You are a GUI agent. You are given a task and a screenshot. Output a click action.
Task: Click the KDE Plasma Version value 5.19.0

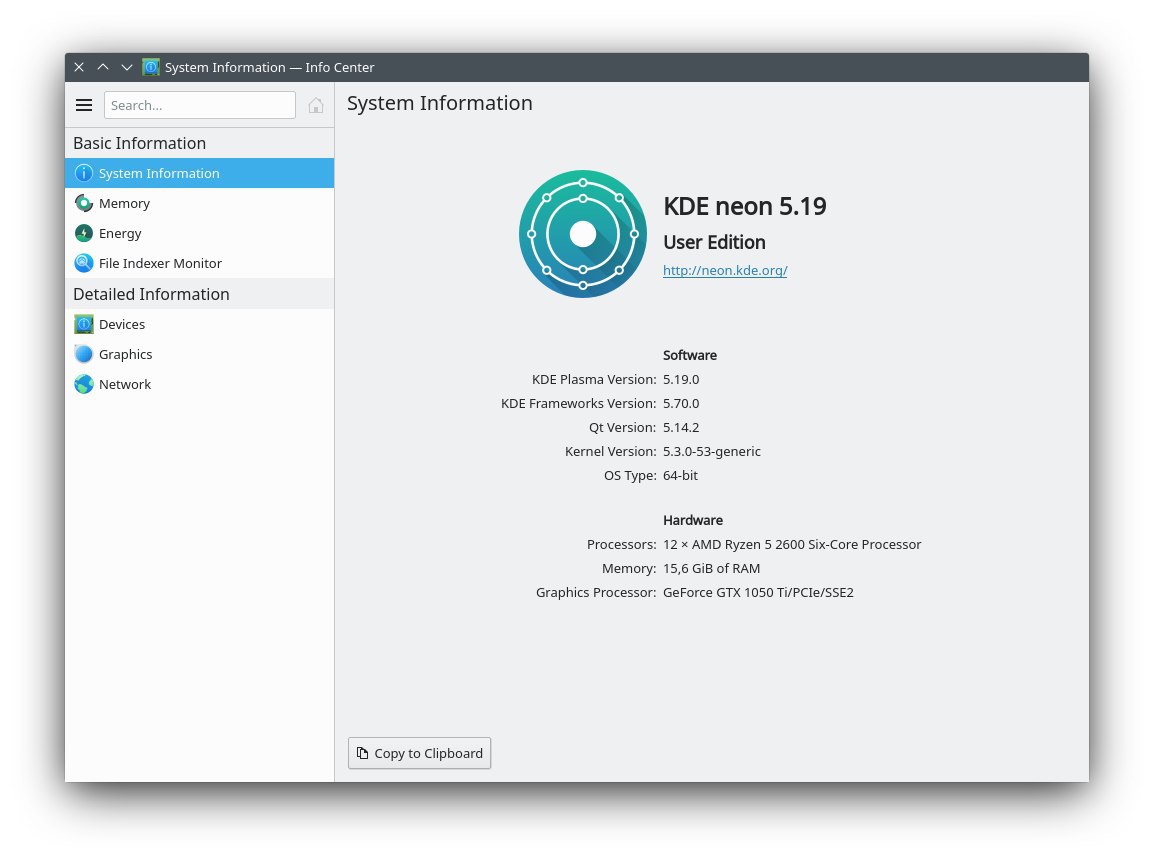tap(681, 379)
